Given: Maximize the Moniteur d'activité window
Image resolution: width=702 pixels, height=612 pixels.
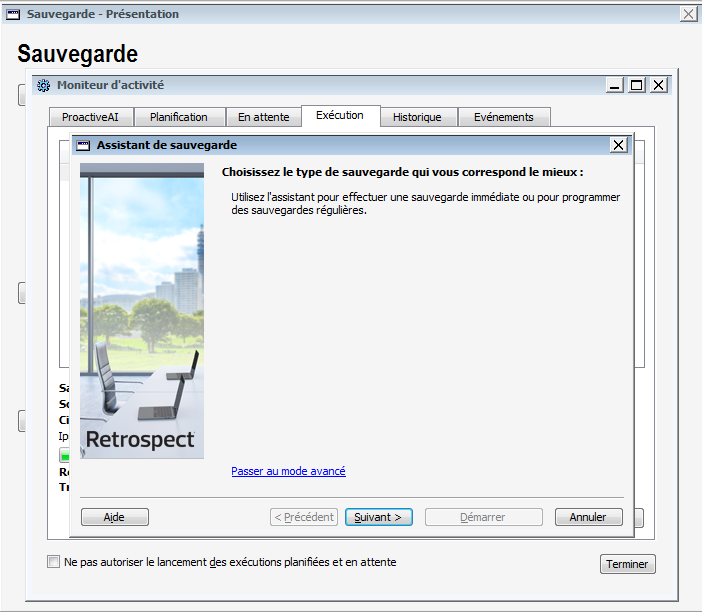Looking at the screenshot, I should click(637, 85).
